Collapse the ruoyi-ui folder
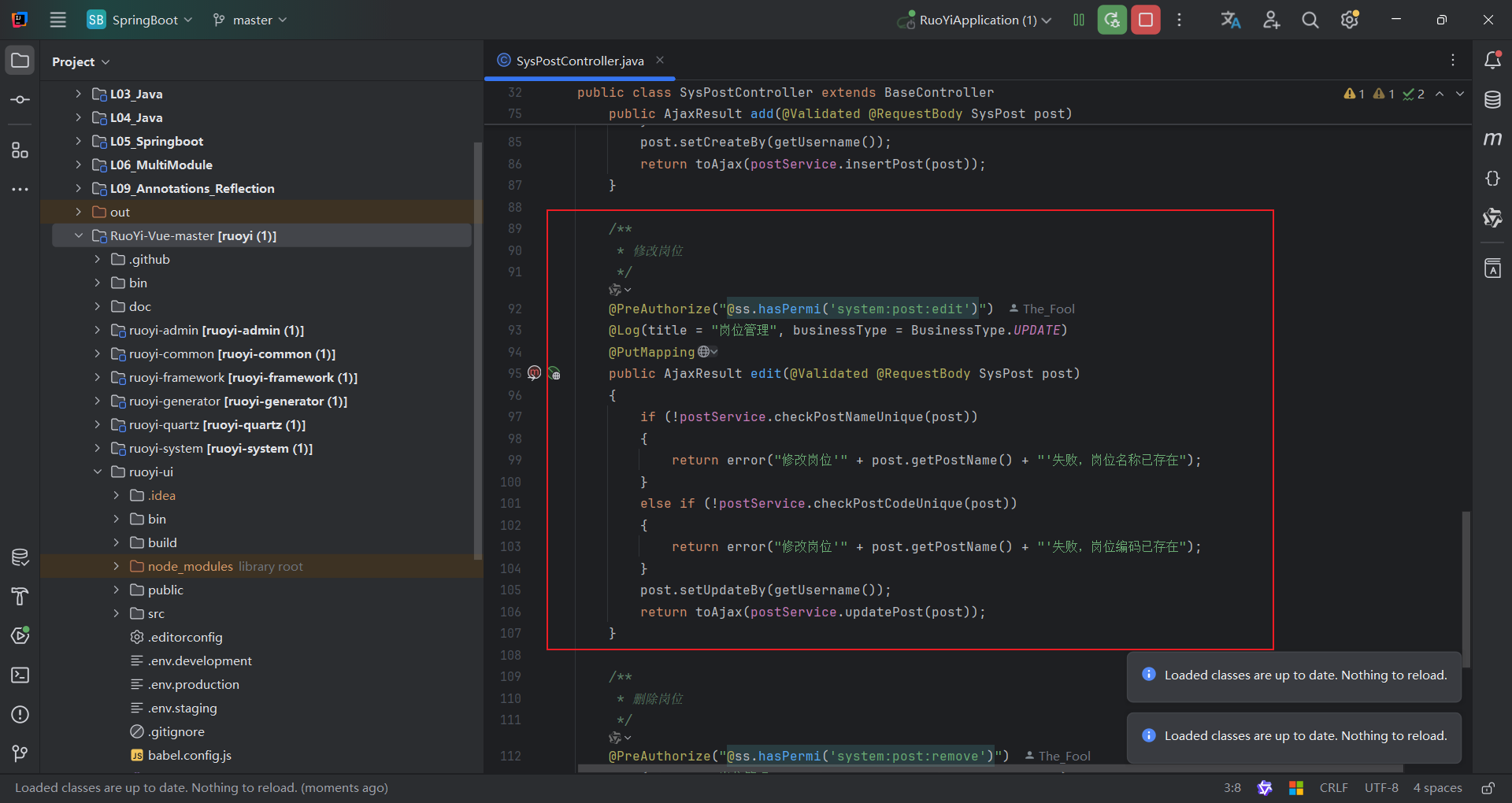Viewport: 1512px width, 803px height. coord(97,472)
